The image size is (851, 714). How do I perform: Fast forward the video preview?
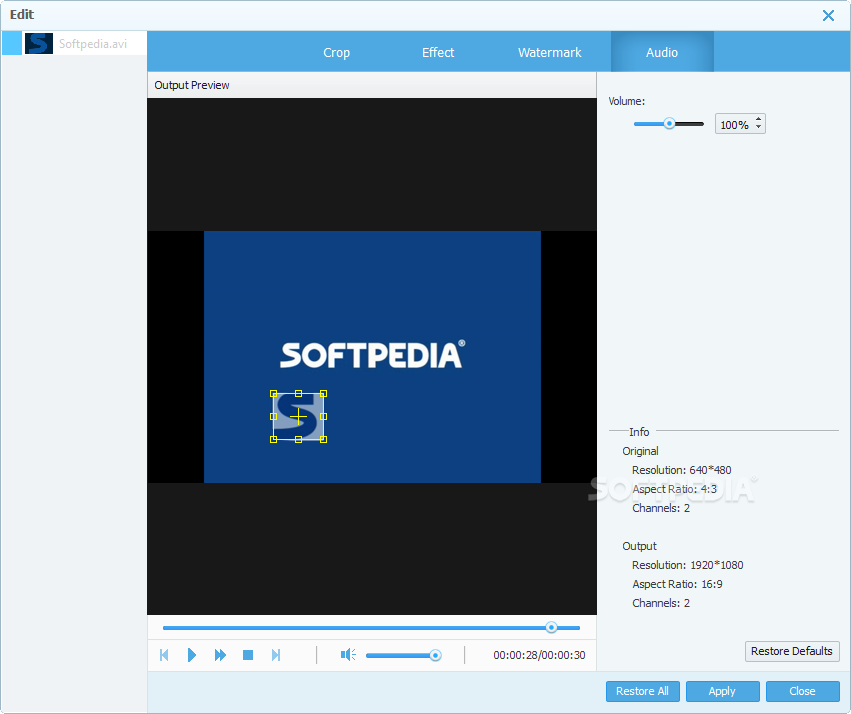(x=220, y=655)
